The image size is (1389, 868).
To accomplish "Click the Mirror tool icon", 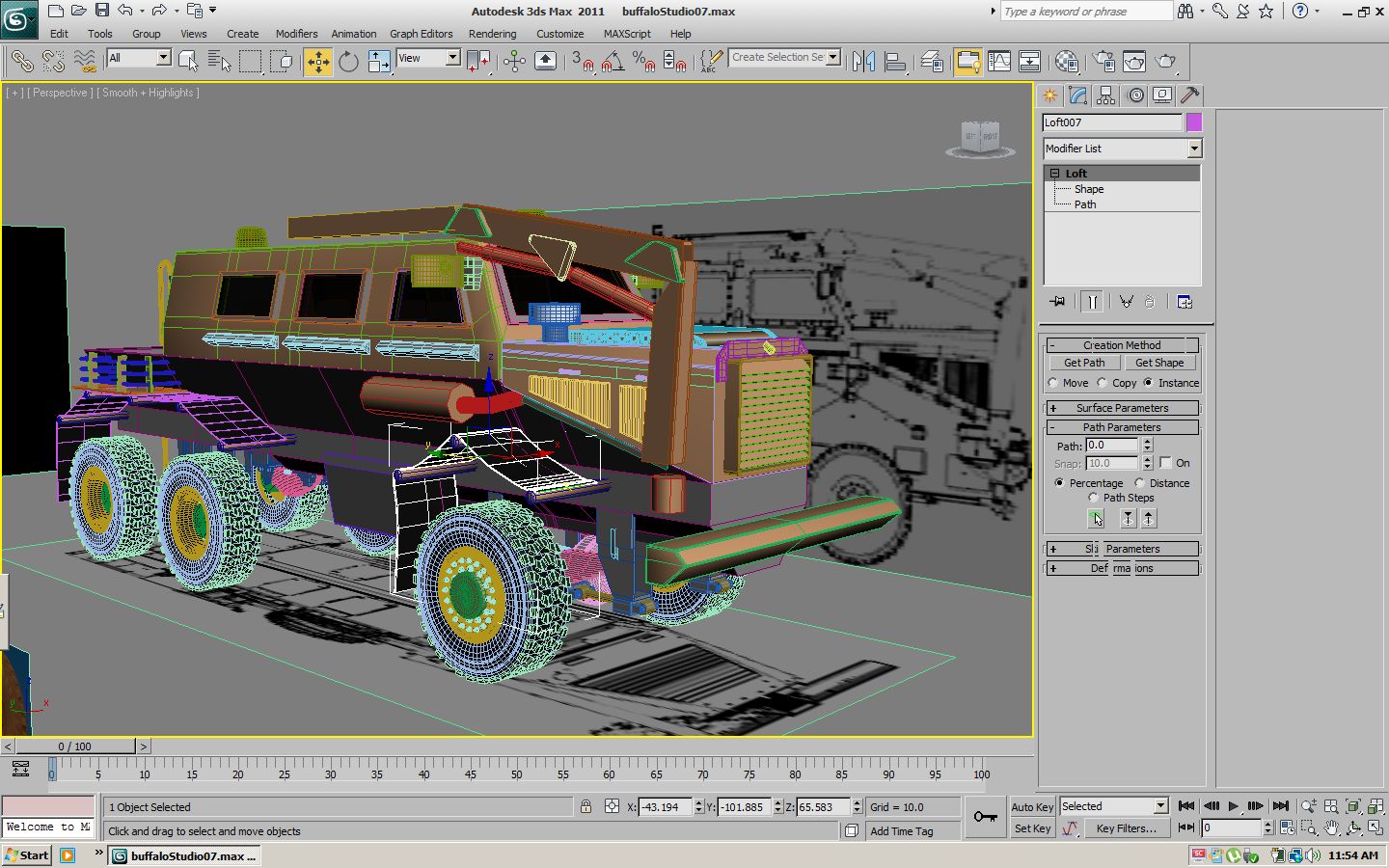I will (863, 62).
